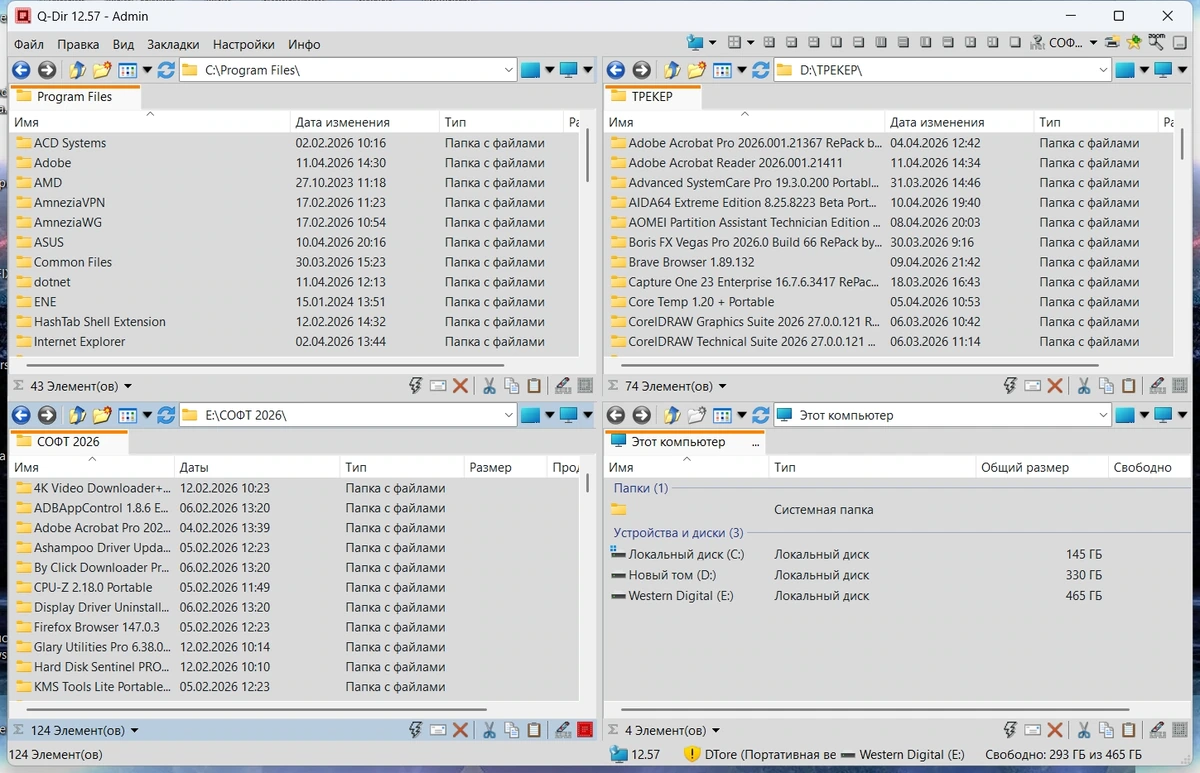
Task: Click the new folder icon in D:\ТРЕКЕР\ pane
Action: coord(696,70)
